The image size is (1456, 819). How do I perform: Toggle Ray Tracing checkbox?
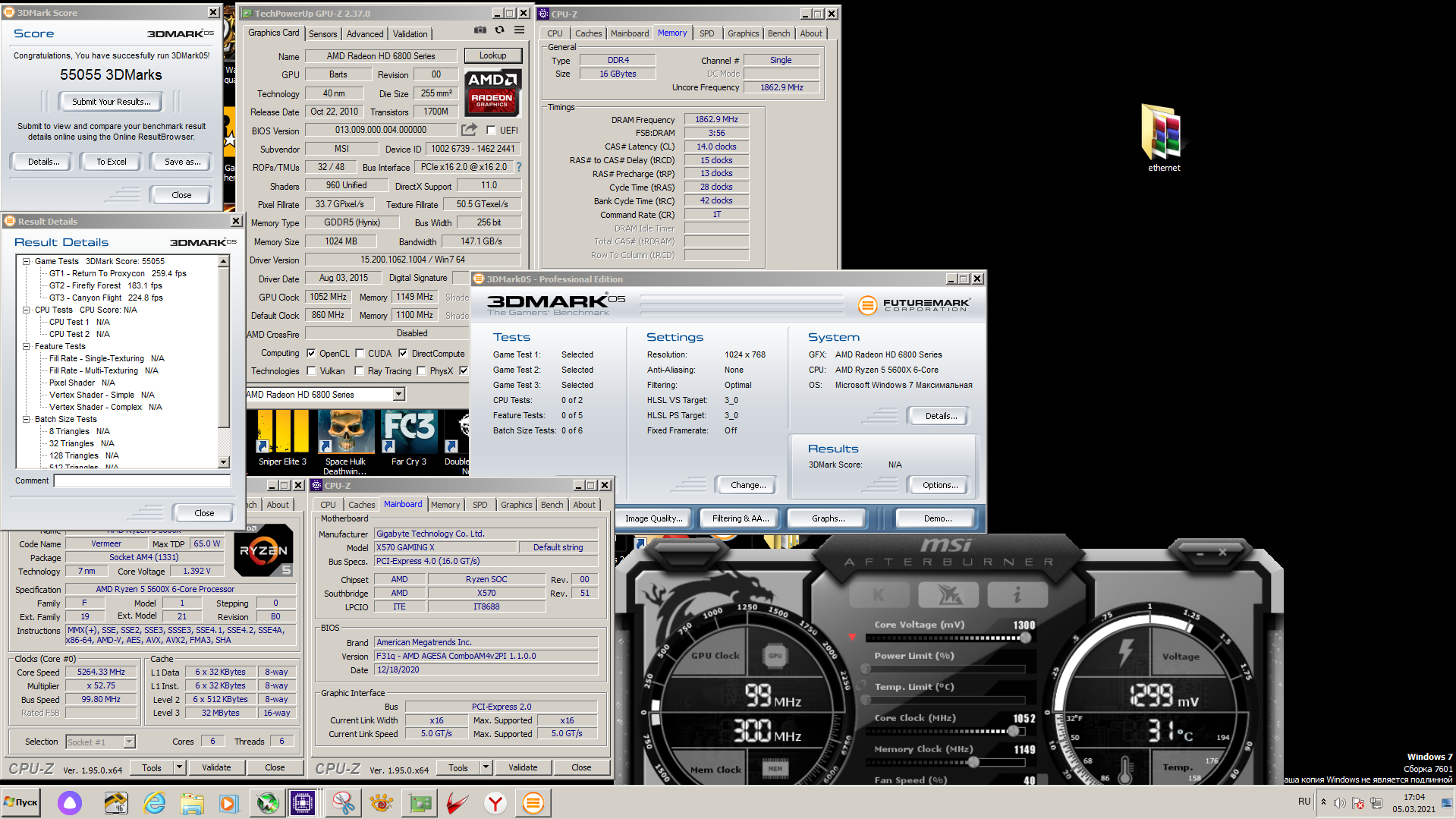coord(359,371)
